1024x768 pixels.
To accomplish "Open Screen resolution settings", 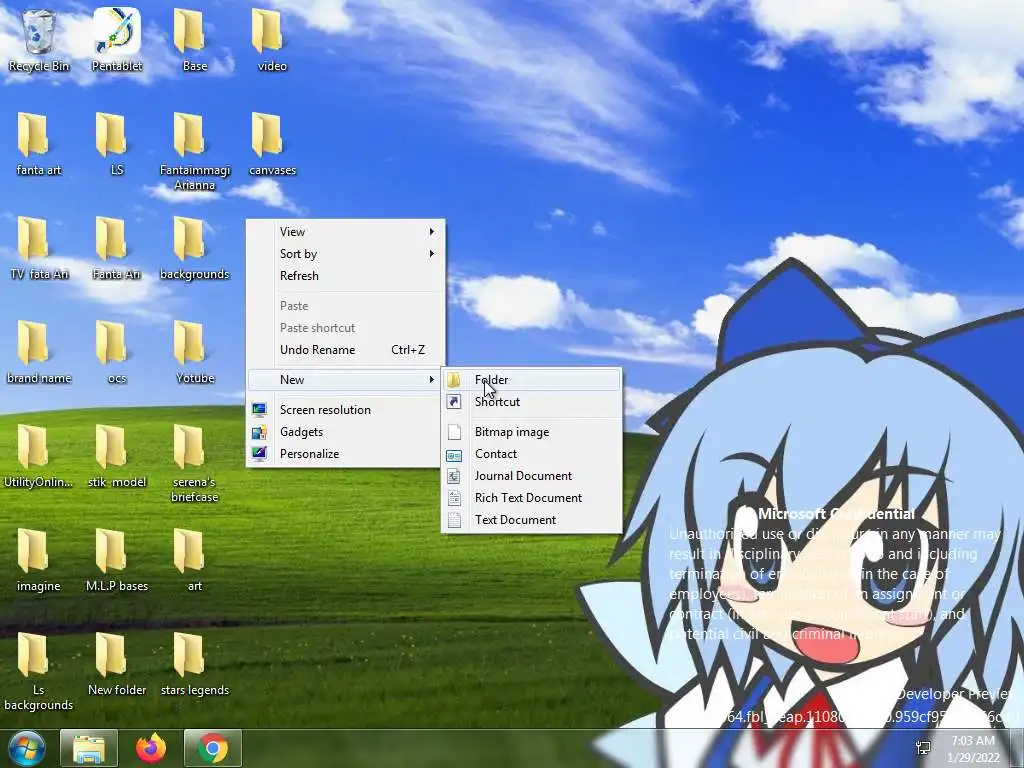I will (345, 409).
